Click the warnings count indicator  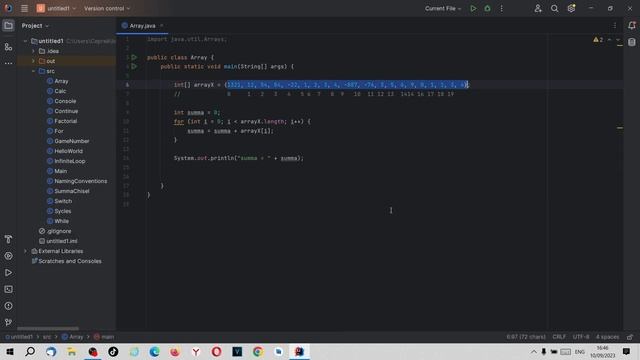[x=598, y=40]
